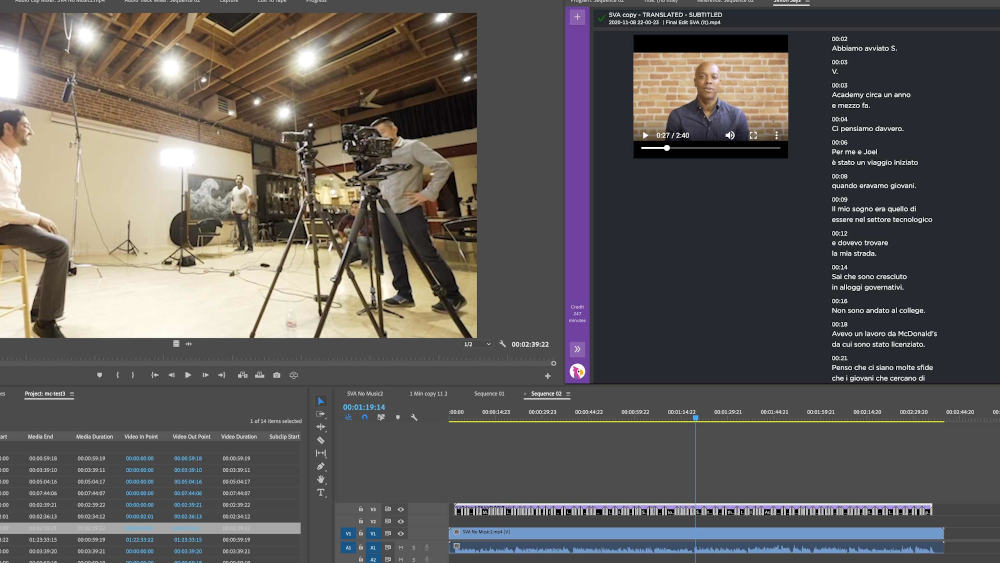Open source monitor settings wrench
This screenshot has height=563, width=1000.
pos(503,344)
